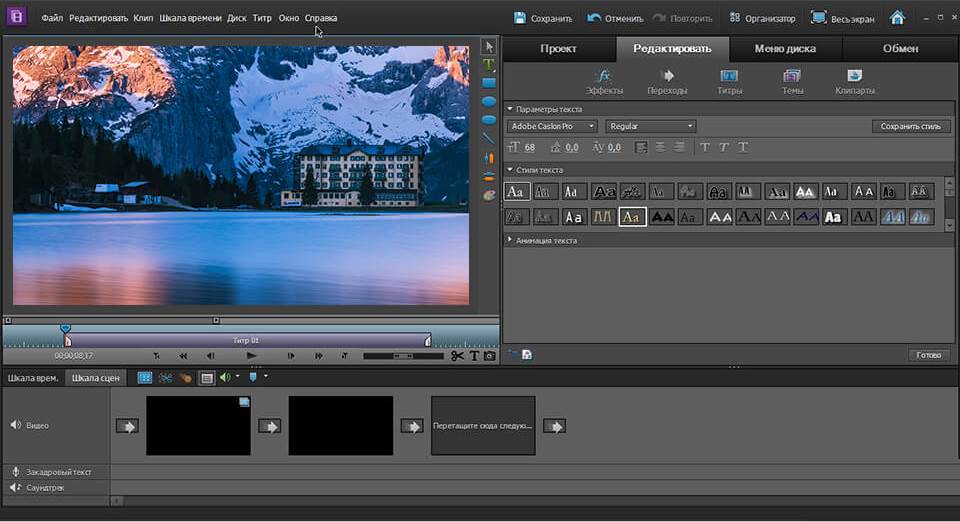Switch to the Обмен tab
This screenshot has width=960, height=522.
tap(900, 48)
